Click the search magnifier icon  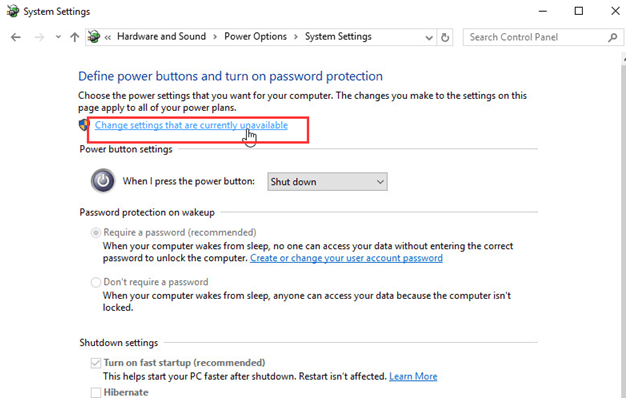[613, 37]
